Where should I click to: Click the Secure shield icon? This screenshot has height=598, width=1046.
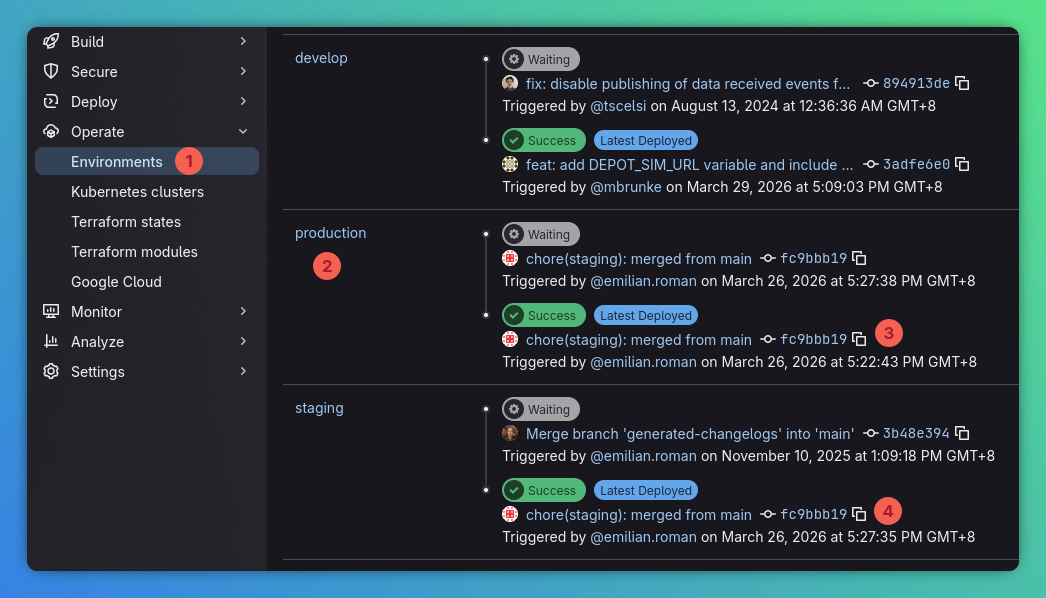point(50,71)
